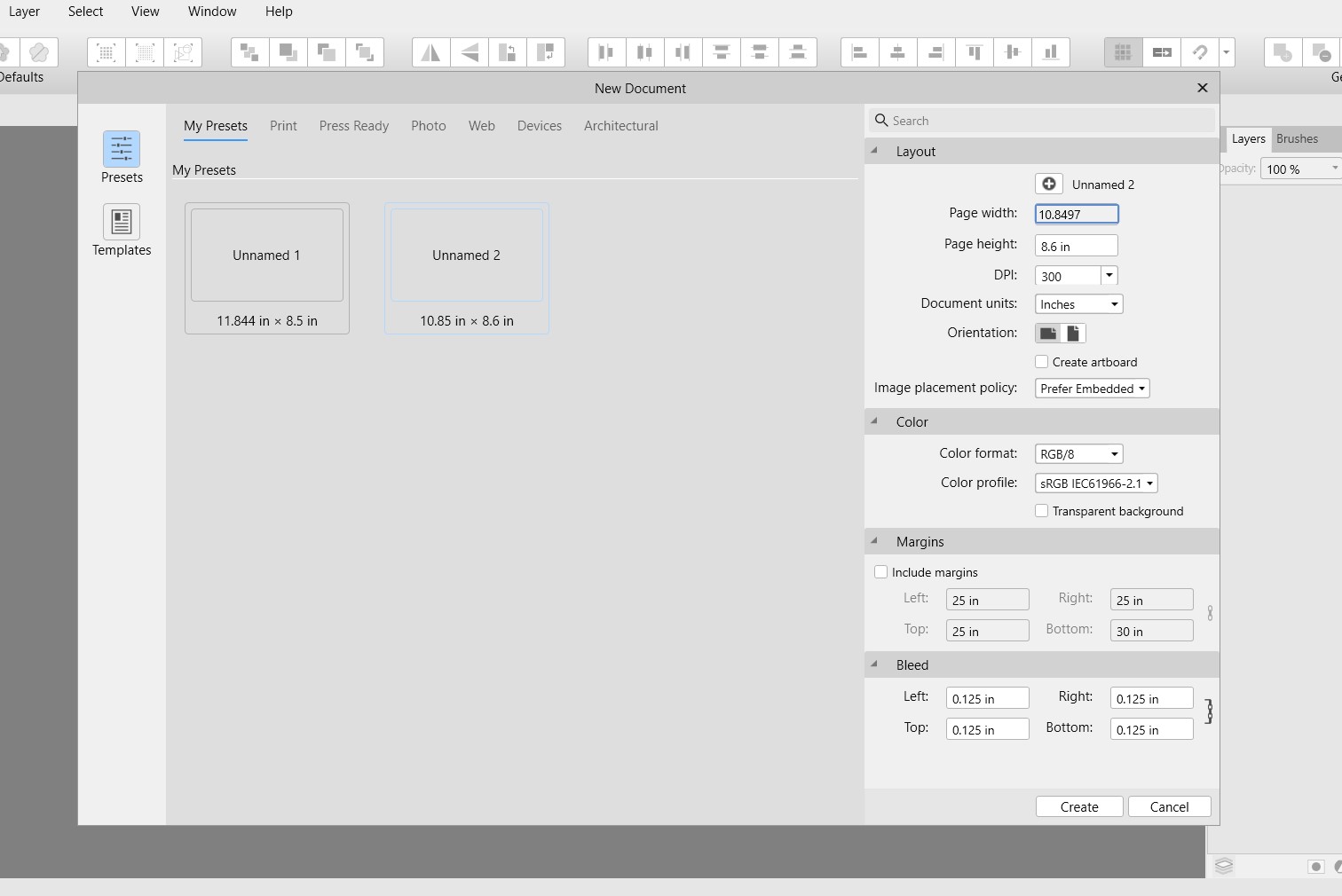Switch to the Photo tab
This screenshot has height=896, width=1342.
point(429,126)
